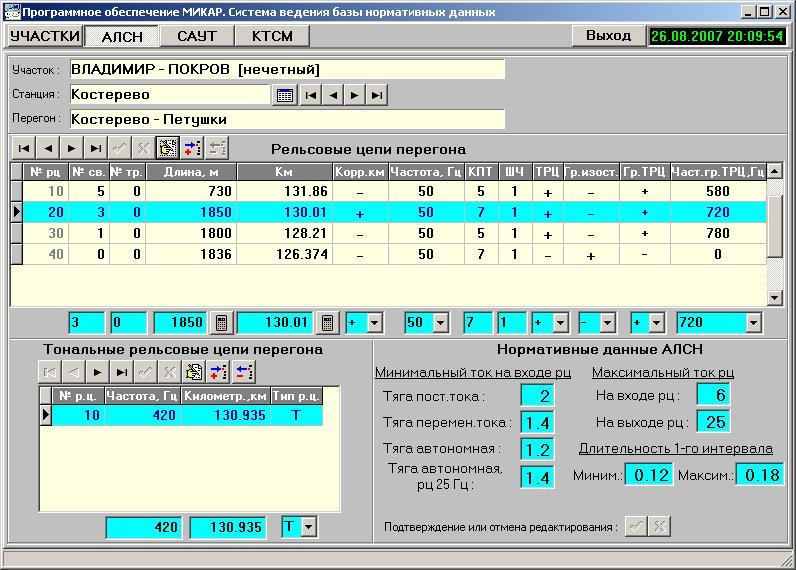Screen dimensions: 796x570
Task: Click edit record icon in tonal circuits toolbar
Action: (195, 371)
